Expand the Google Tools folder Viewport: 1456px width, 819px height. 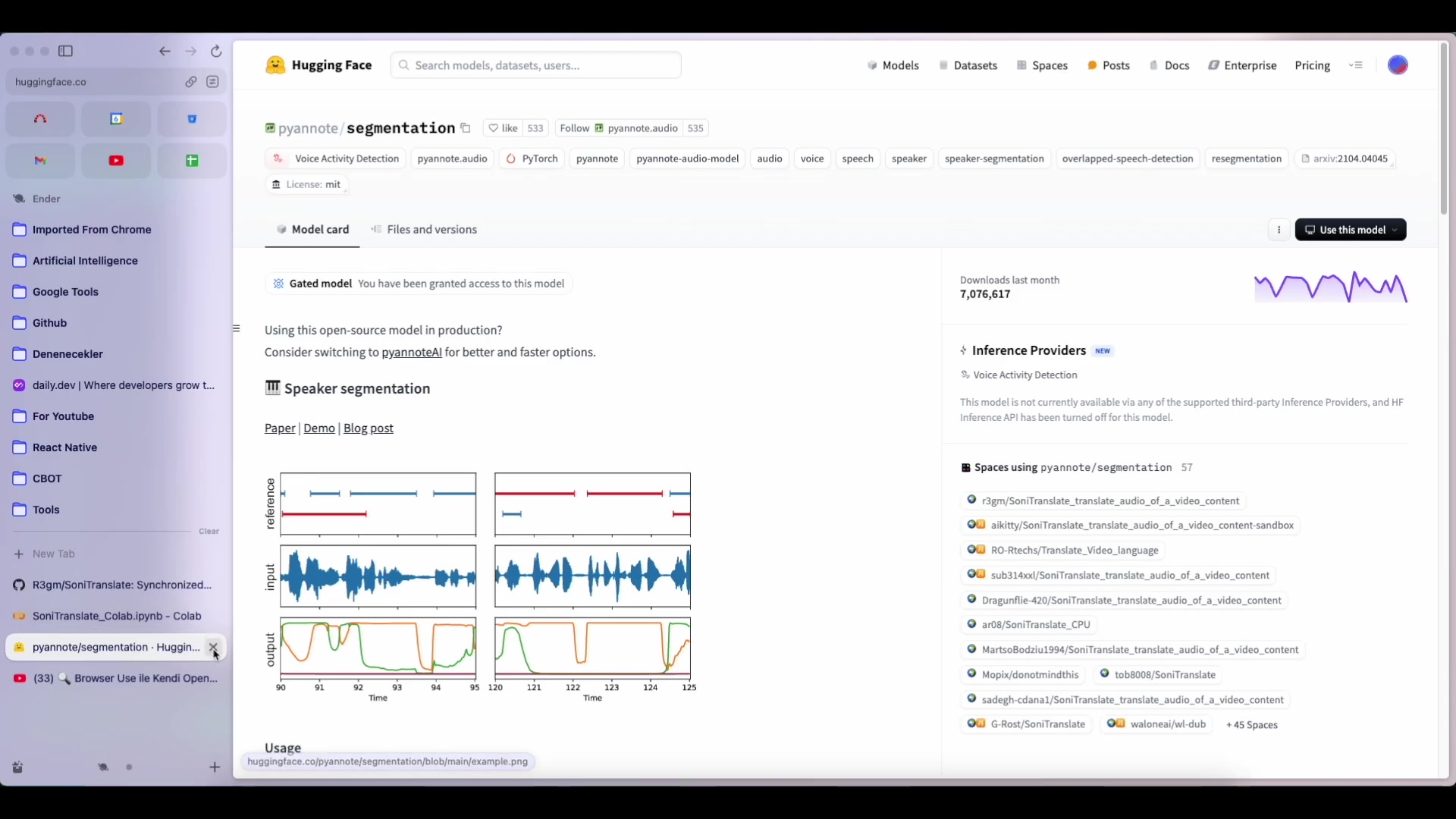coord(116,292)
